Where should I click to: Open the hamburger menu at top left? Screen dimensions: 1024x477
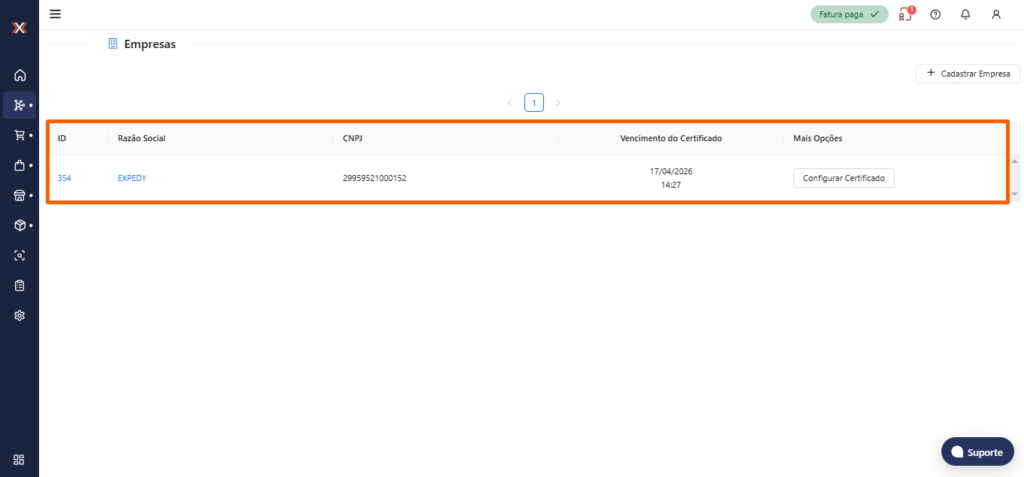pos(55,14)
